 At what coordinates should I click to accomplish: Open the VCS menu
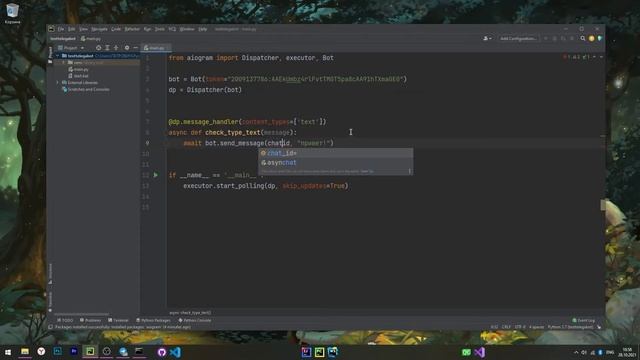[x=172, y=29]
